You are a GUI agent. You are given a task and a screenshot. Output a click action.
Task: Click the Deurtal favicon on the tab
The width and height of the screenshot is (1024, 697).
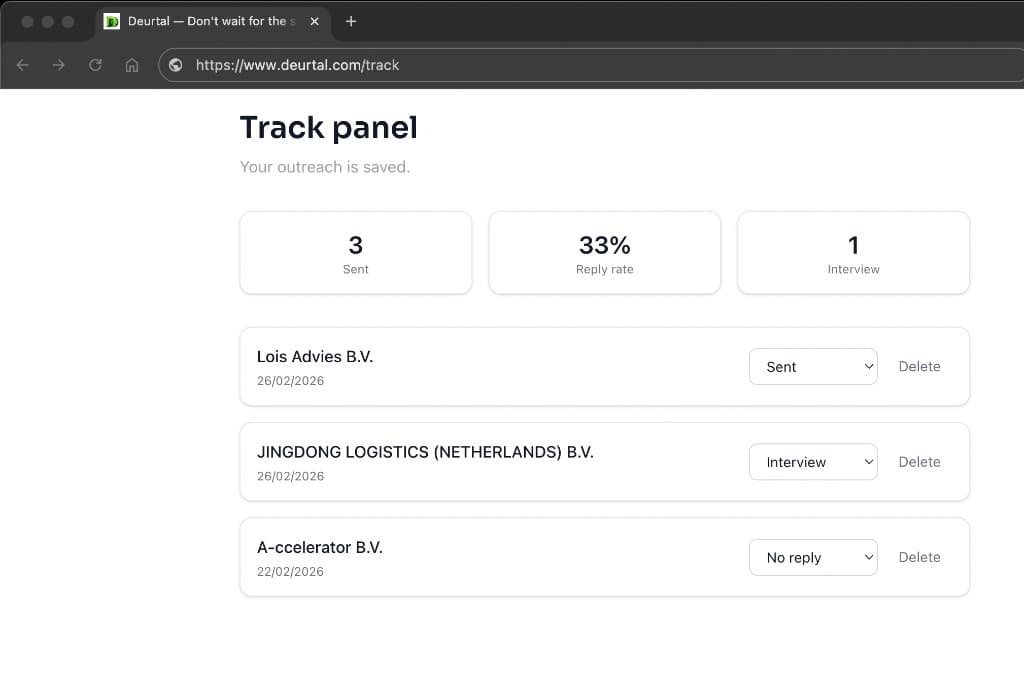pos(113,21)
